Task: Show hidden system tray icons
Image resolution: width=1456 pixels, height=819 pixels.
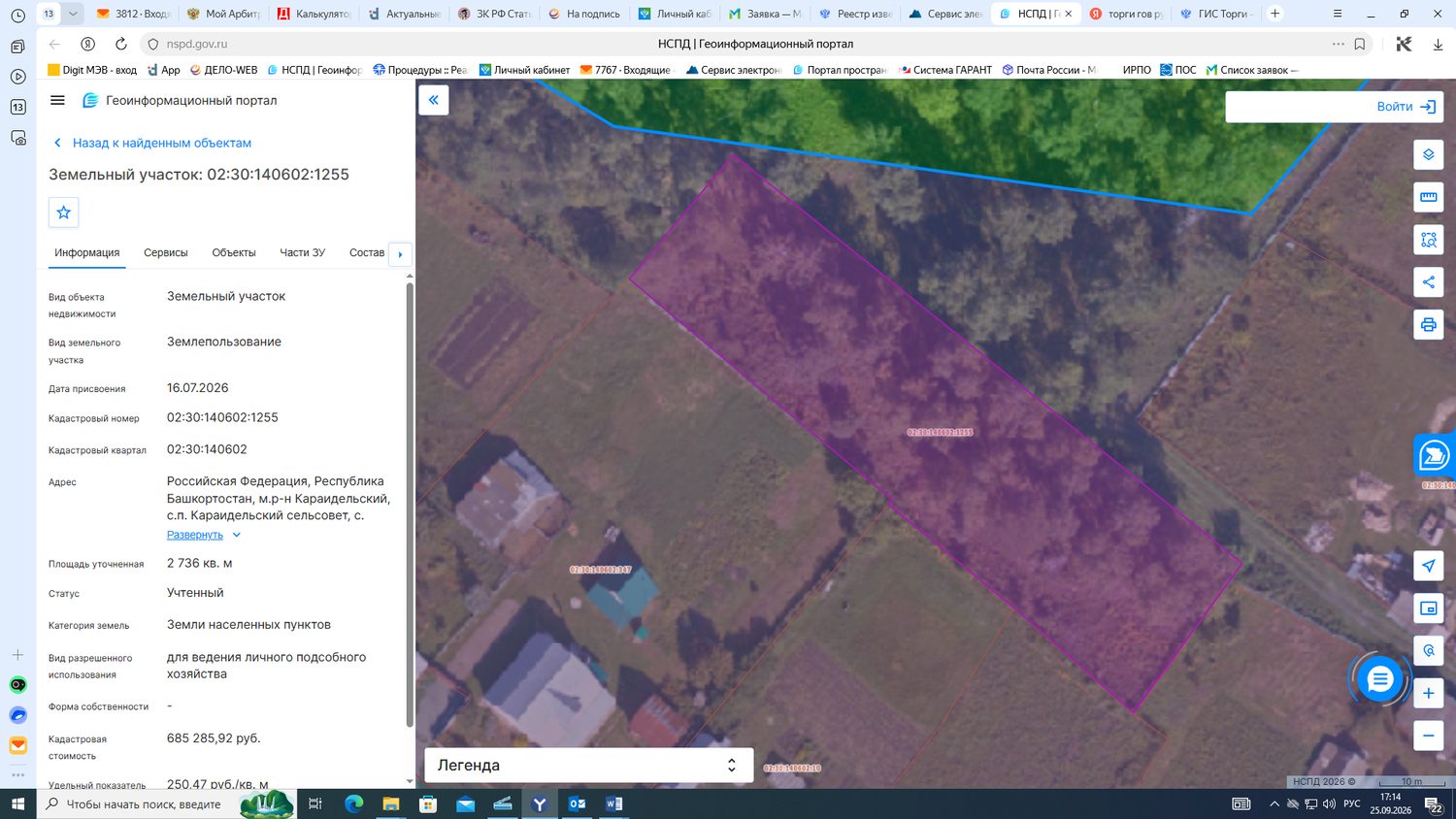Action: tap(1274, 803)
